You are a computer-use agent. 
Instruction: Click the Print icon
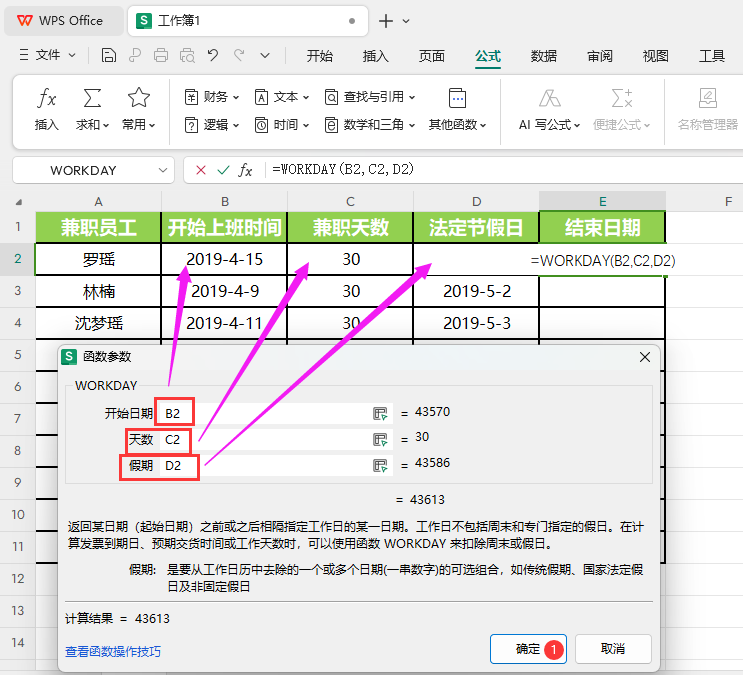pos(161,55)
